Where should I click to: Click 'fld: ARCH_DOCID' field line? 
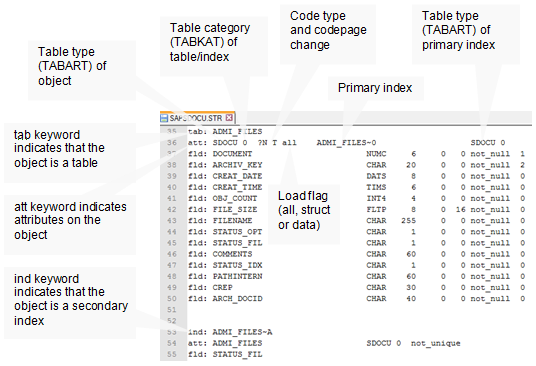coord(225,299)
